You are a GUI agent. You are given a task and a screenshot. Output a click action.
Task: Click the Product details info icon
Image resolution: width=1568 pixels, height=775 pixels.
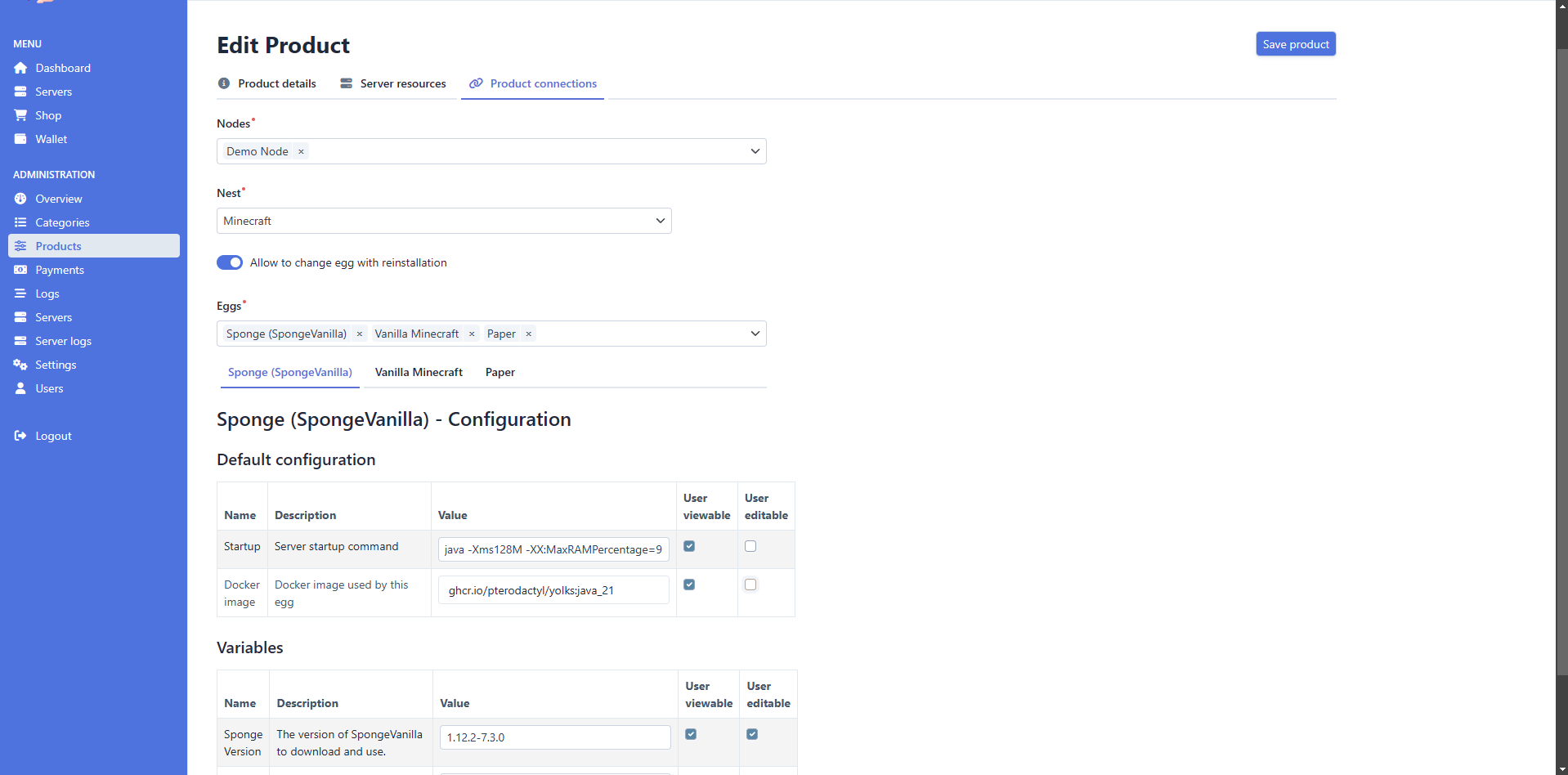coord(224,83)
